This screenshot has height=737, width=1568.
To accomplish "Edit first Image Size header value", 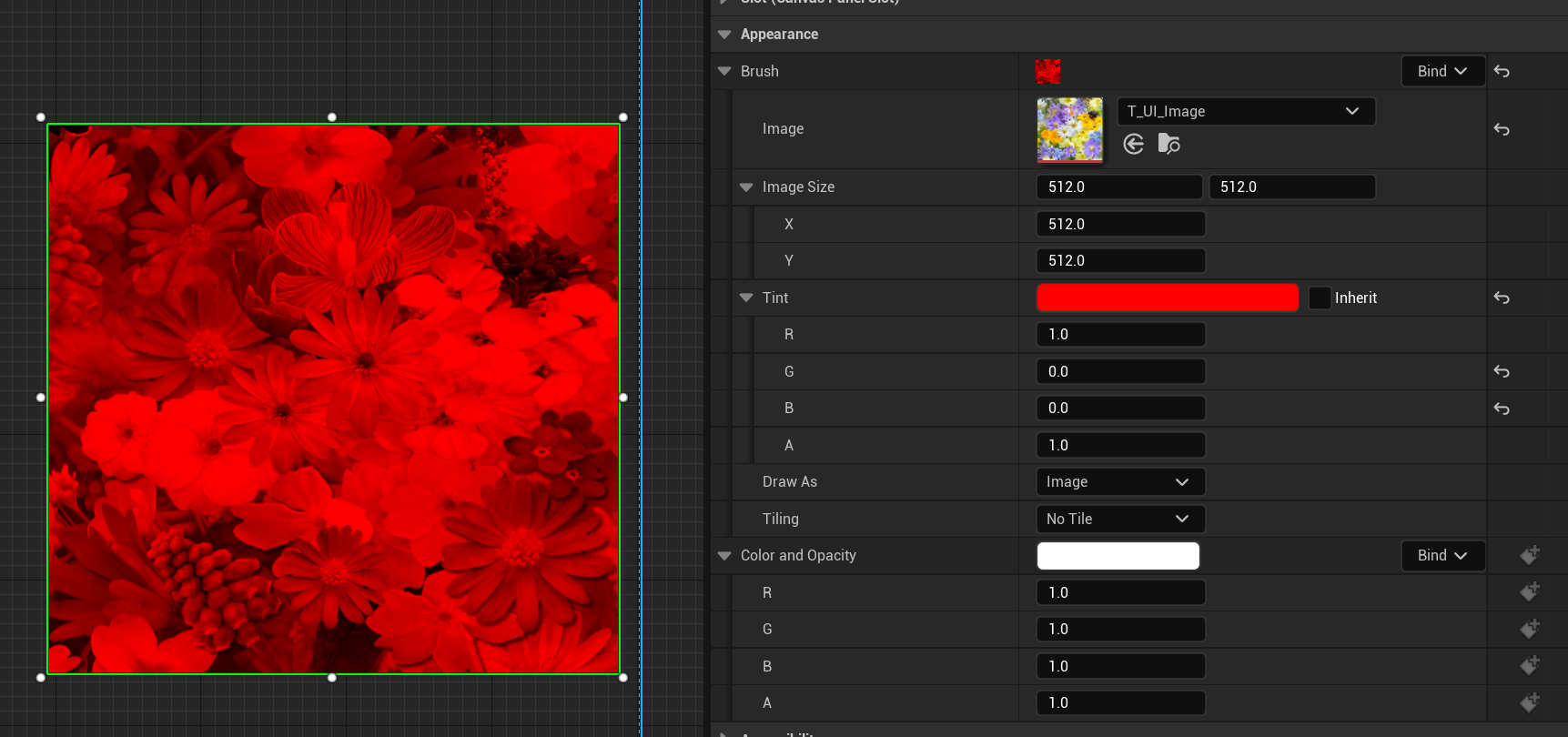I will pos(1119,187).
